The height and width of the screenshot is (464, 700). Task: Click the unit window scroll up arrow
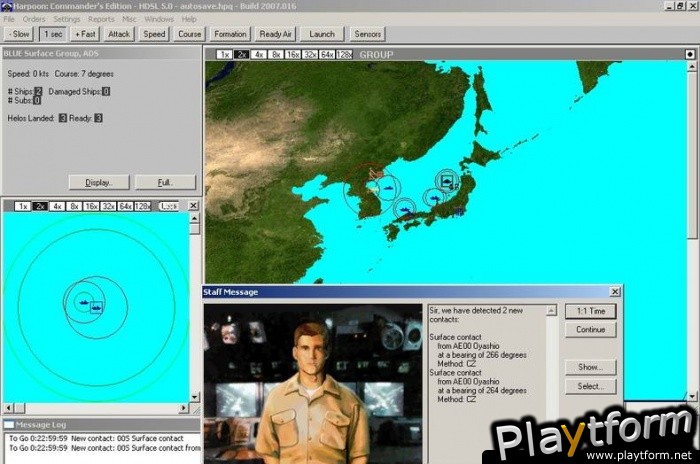[x=194, y=218]
